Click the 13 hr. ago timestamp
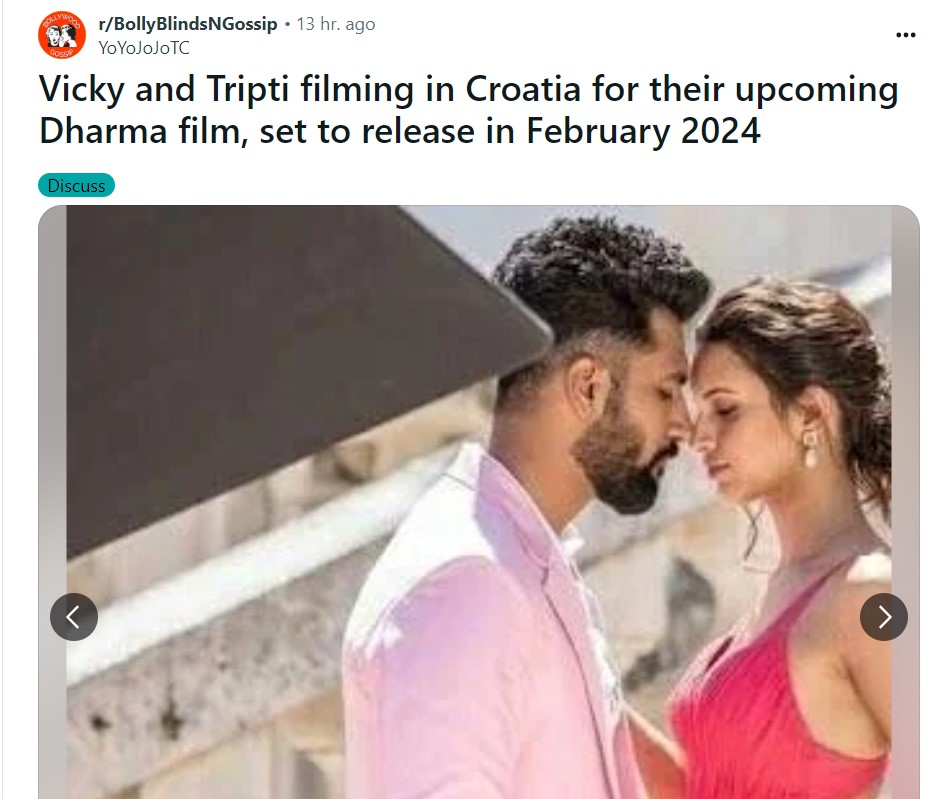Screen dimensions: 934x799 336,24
